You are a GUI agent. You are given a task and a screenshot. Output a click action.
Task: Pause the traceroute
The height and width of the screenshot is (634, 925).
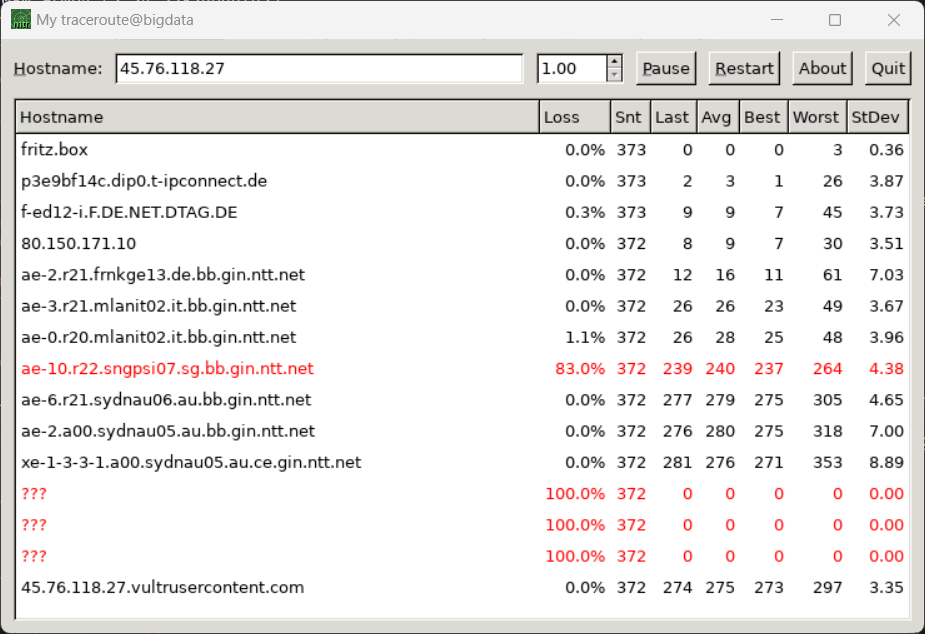(x=666, y=68)
